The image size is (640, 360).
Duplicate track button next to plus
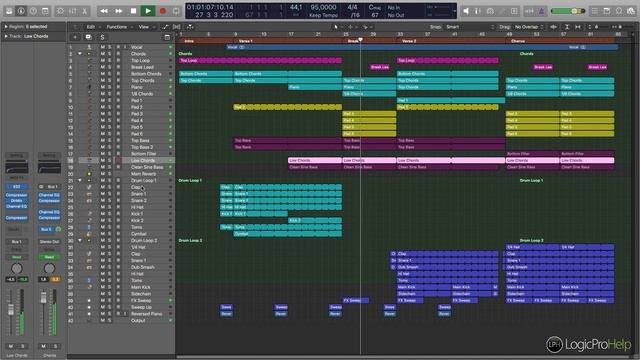tap(89, 37)
